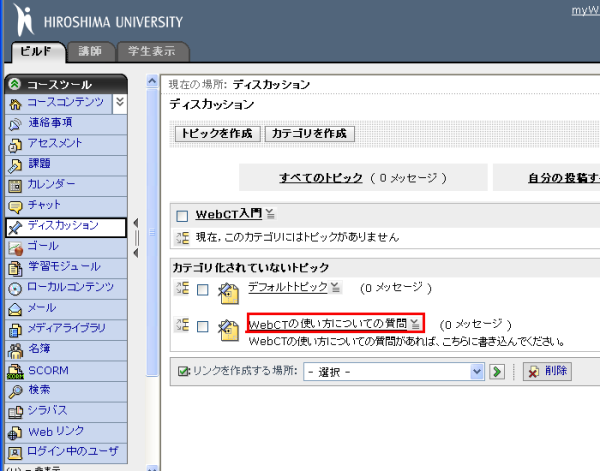600x471 pixels.
Task: Click the apple icon beside ゴール
Action: pos(15,248)
